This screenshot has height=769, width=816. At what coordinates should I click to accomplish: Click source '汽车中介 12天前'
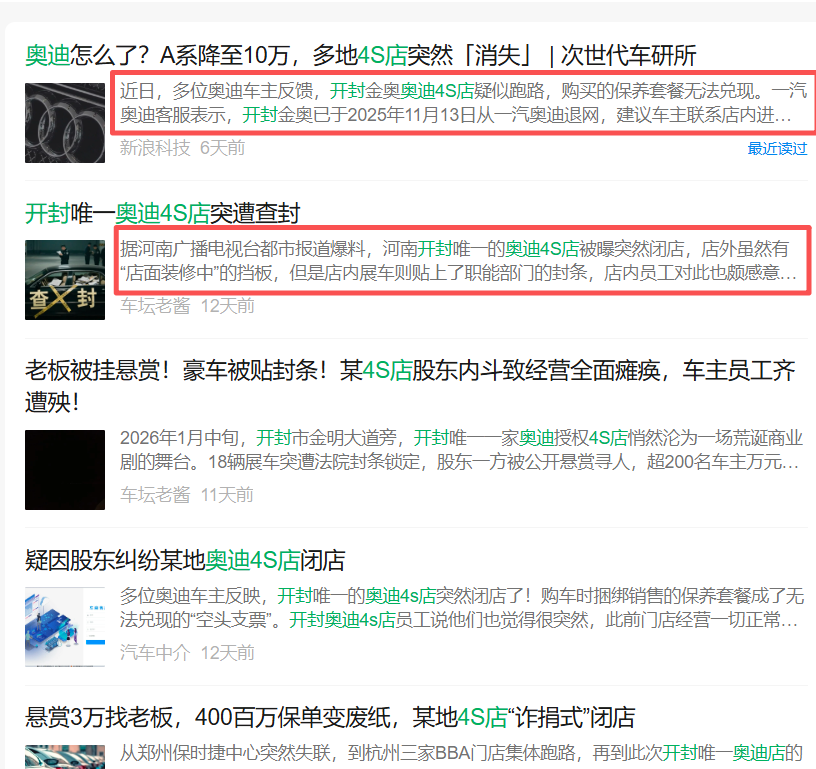(187, 652)
